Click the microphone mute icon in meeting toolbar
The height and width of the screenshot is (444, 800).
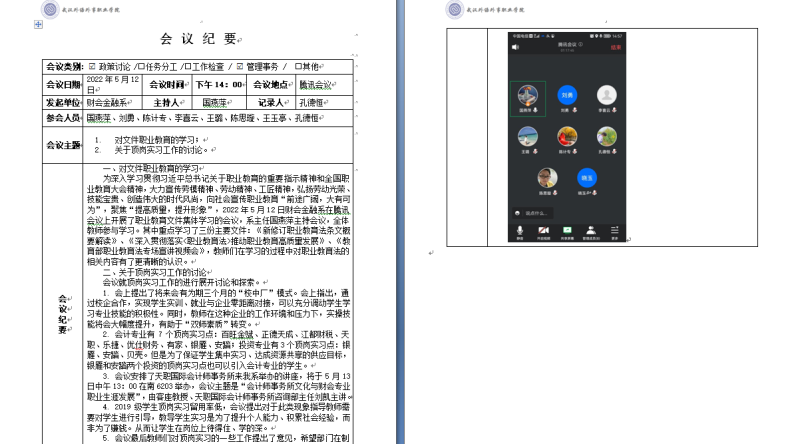click(x=519, y=232)
